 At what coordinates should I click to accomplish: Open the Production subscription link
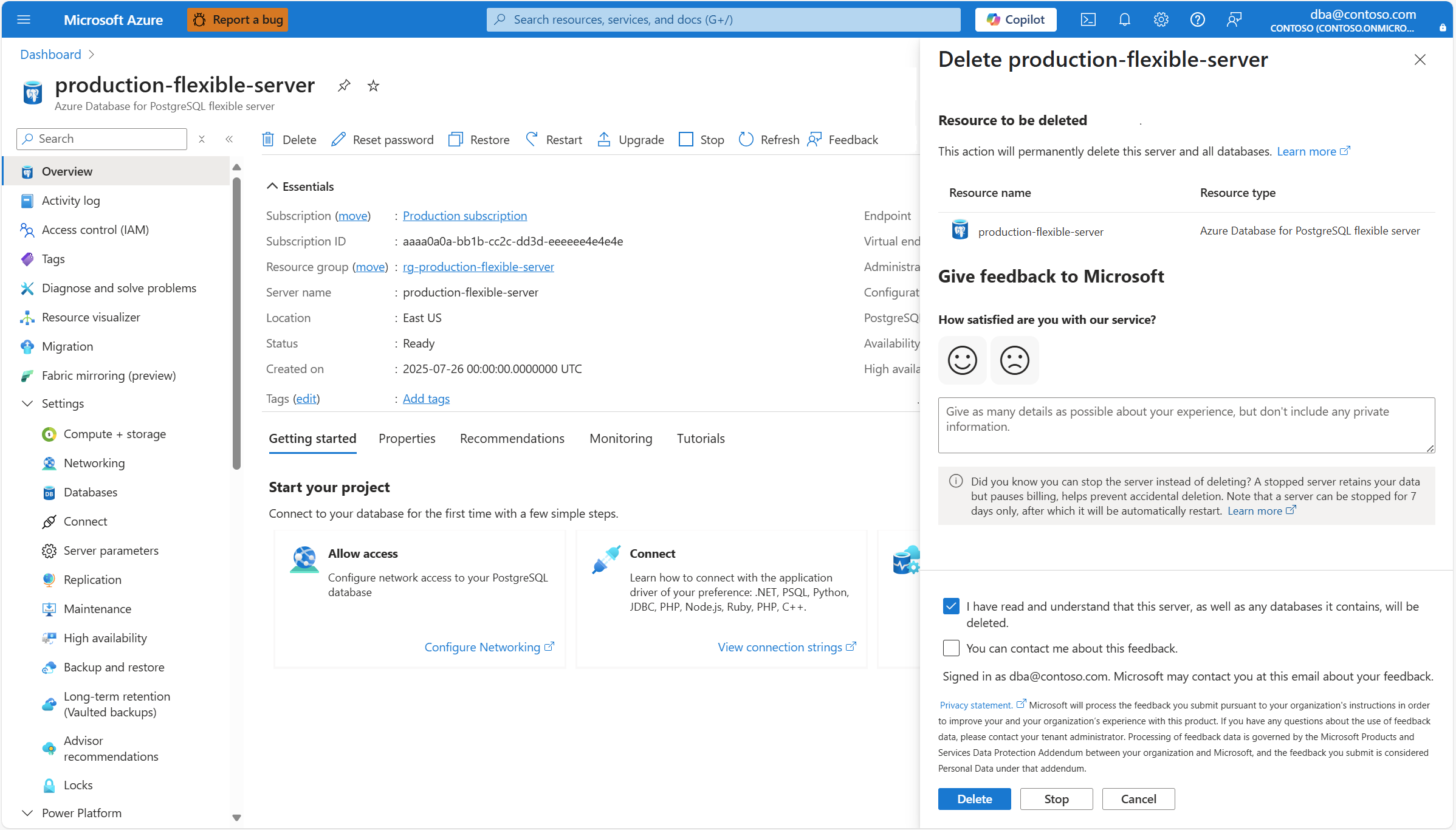(x=464, y=216)
